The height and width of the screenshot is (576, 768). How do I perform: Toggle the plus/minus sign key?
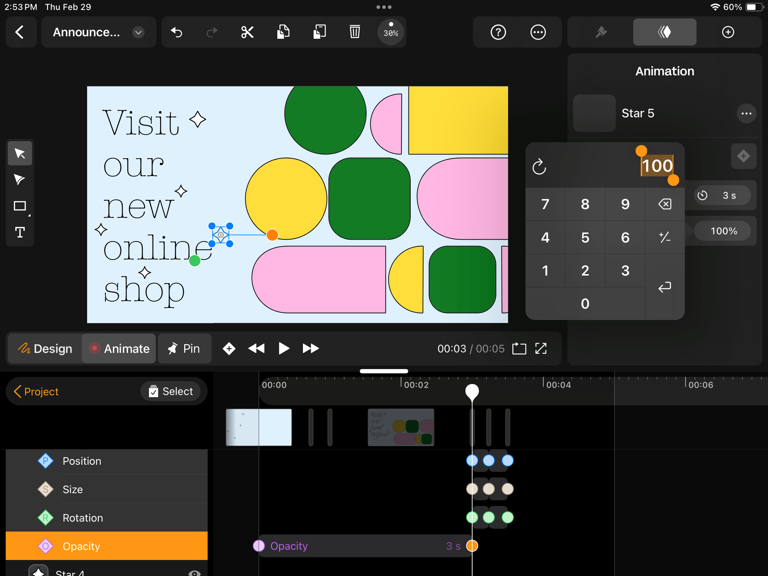(x=665, y=238)
